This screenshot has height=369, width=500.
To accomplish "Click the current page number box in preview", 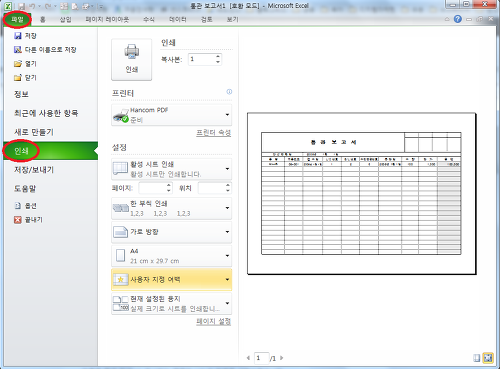I will click(261, 358).
